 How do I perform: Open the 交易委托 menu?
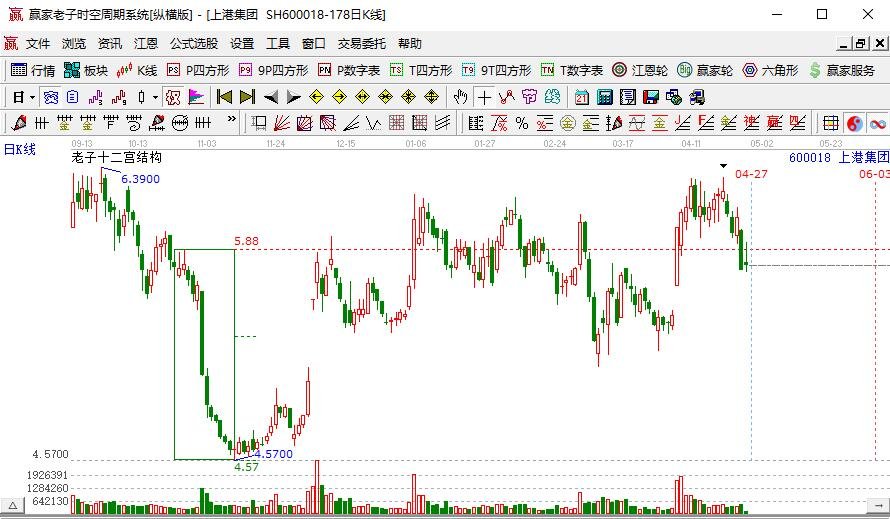click(x=362, y=44)
